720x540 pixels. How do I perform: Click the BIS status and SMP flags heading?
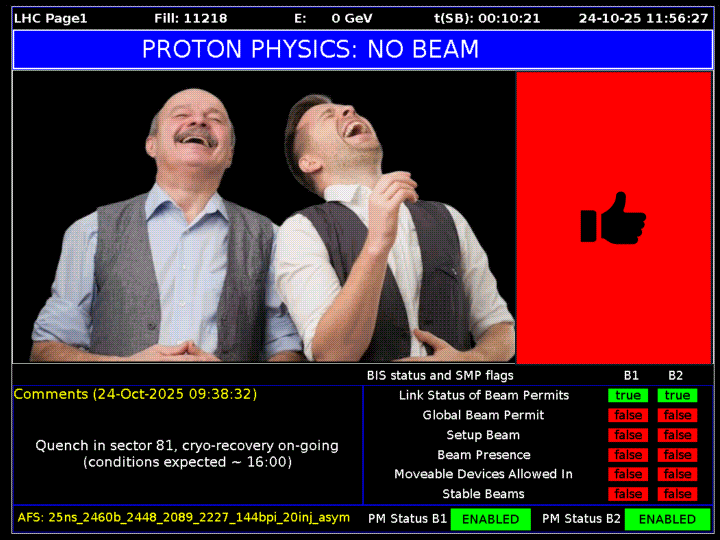click(440, 375)
